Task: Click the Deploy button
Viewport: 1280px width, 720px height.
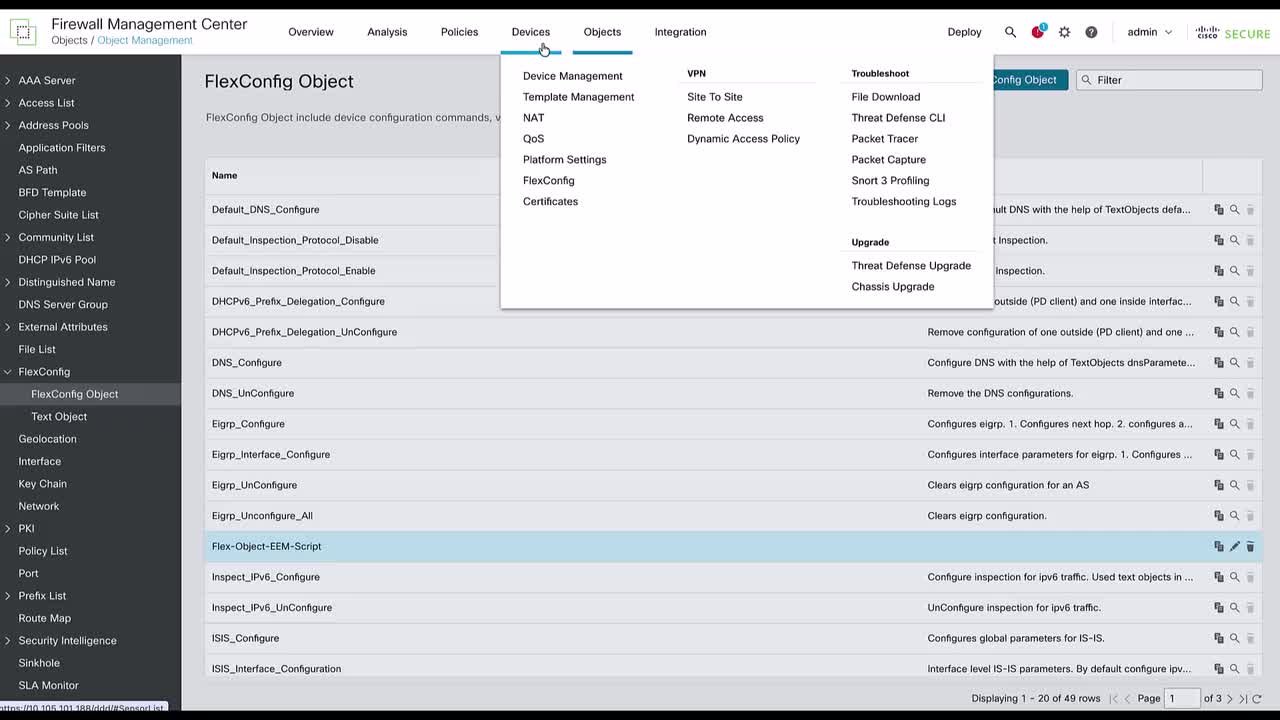Action: click(964, 32)
